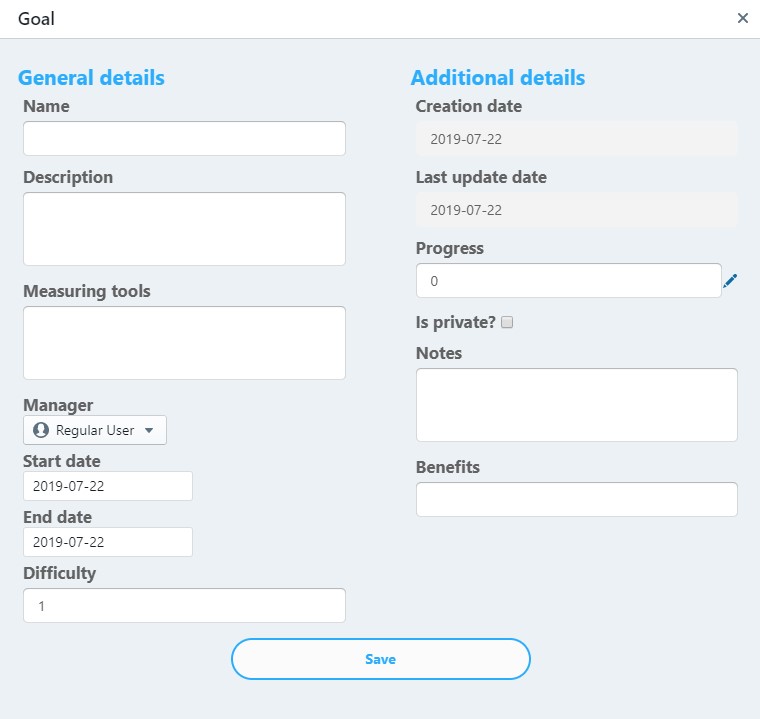Click the Additional details heading
The image size is (760, 719).
click(498, 78)
